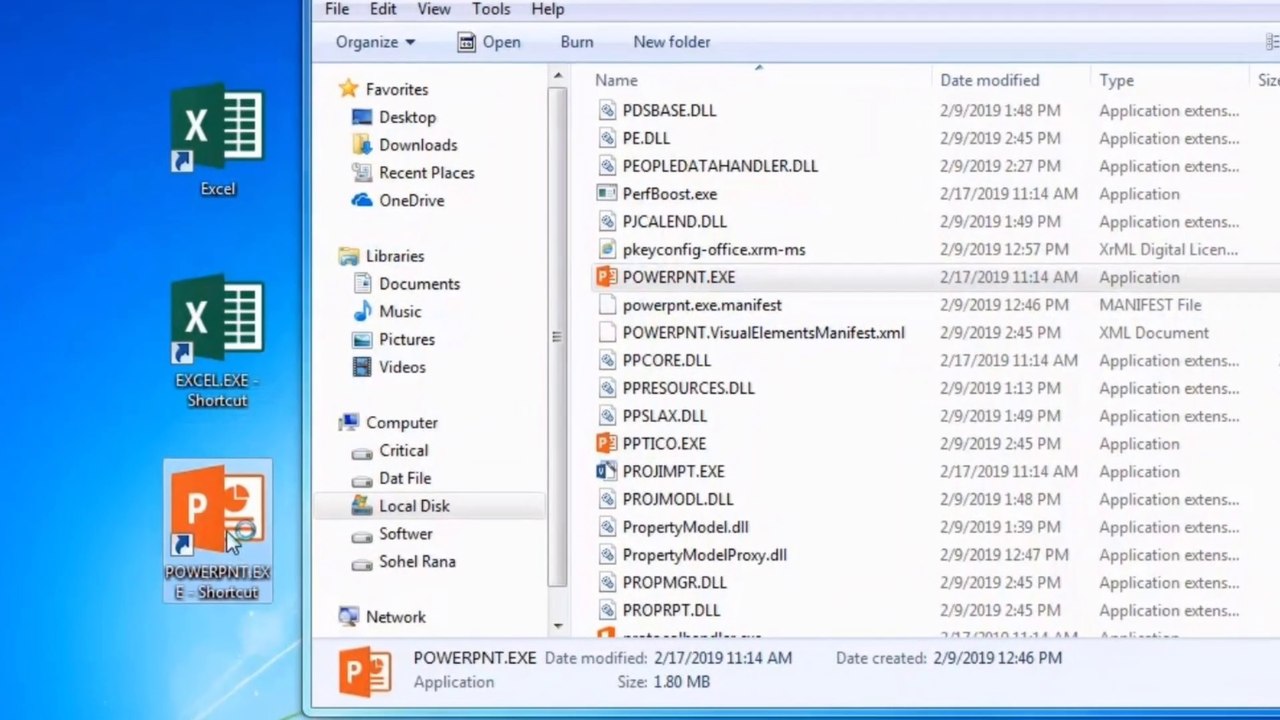This screenshot has width=1280, height=720.
Task: Click the PE.DLL file icon
Action: click(x=606, y=138)
